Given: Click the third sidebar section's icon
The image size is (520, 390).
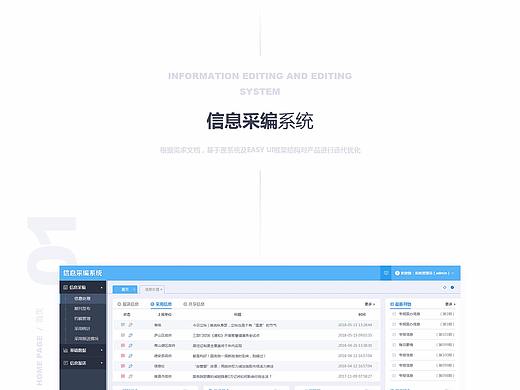Looking at the screenshot, I should tap(66, 363).
